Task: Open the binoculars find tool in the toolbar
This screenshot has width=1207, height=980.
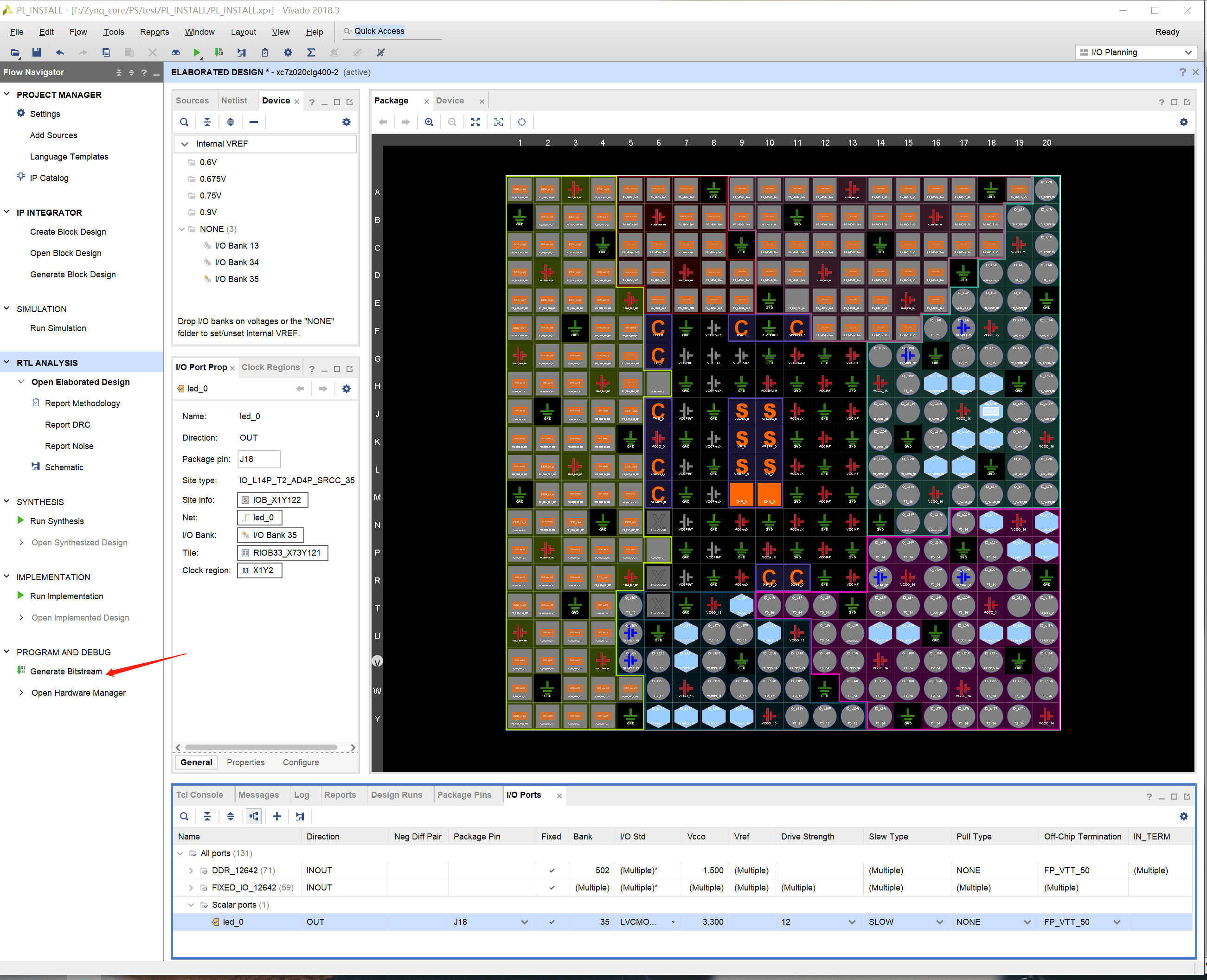Action: (175, 52)
